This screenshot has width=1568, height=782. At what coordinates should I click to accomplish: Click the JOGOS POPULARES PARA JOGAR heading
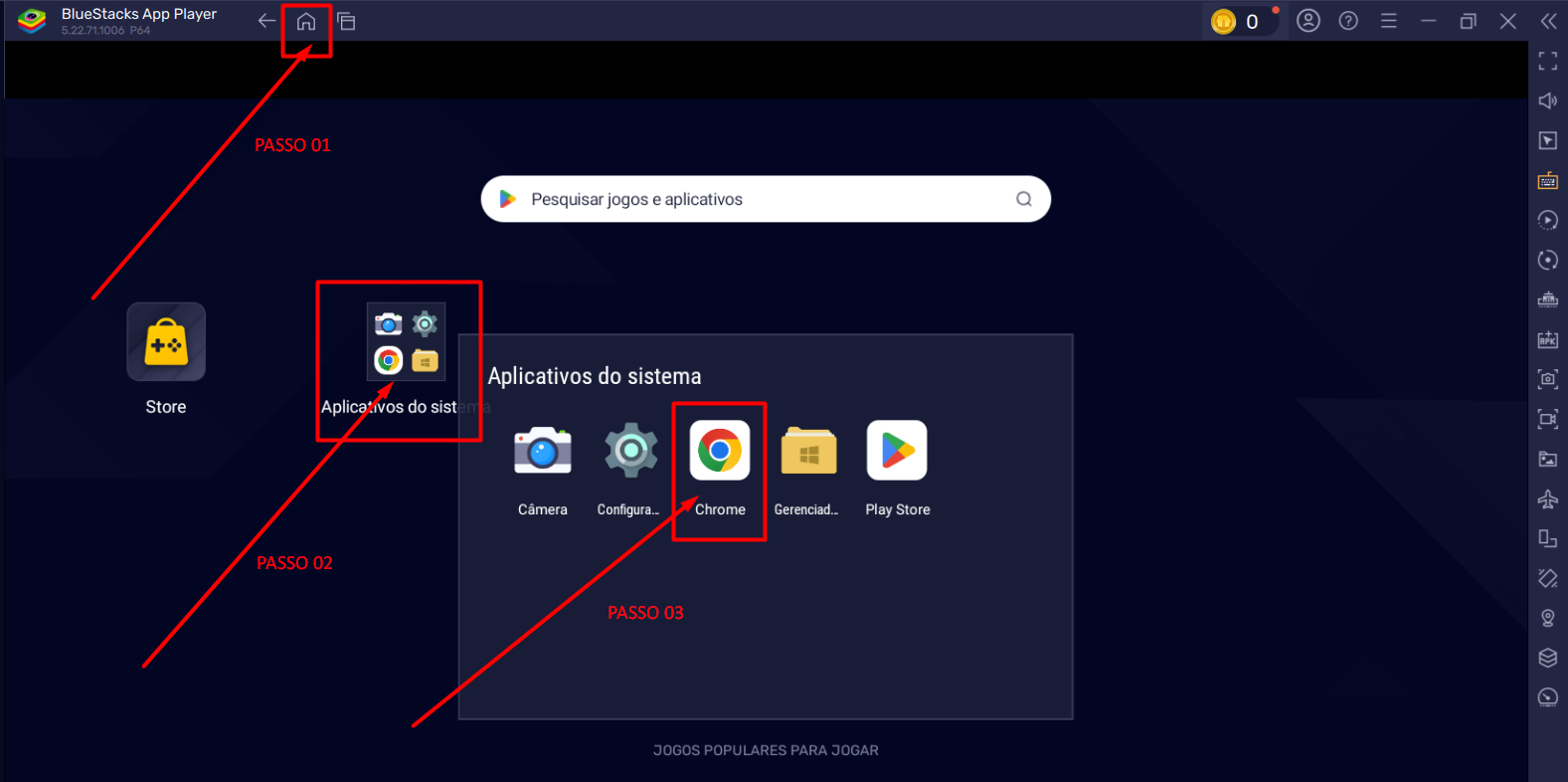click(x=766, y=750)
